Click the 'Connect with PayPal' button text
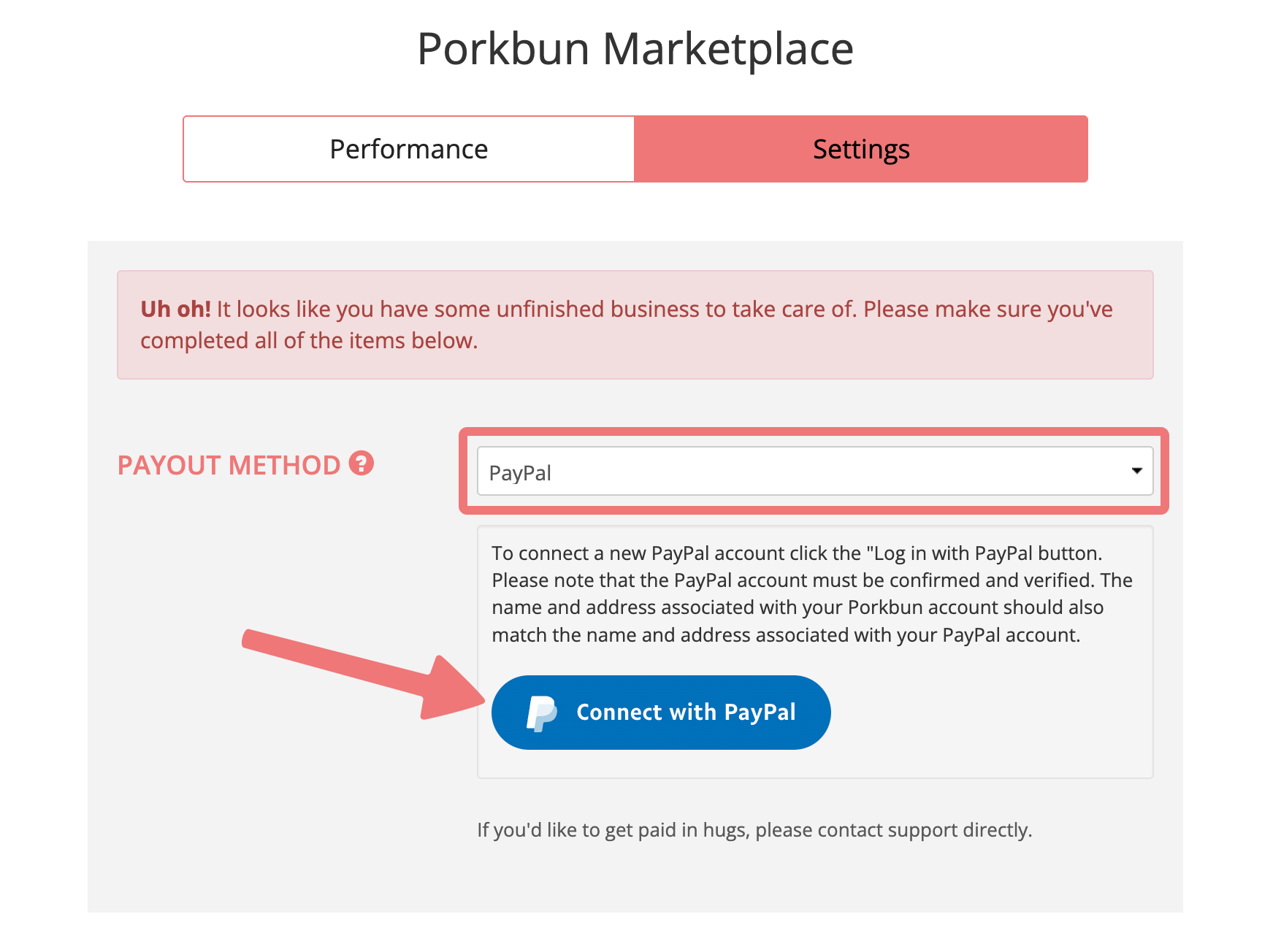The height and width of the screenshot is (952, 1281). (x=686, y=713)
